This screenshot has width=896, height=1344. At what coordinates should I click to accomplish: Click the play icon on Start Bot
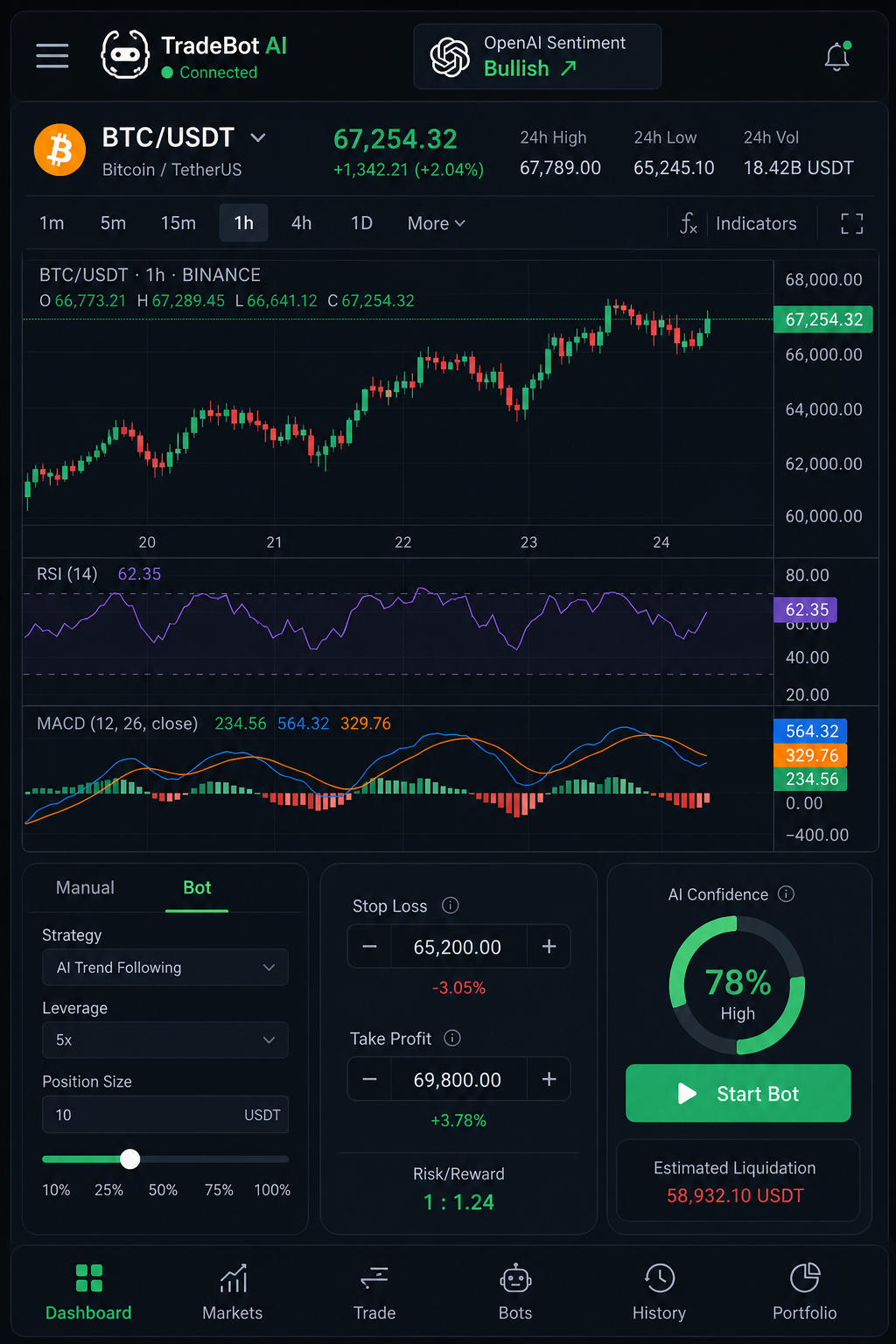tap(688, 1094)
